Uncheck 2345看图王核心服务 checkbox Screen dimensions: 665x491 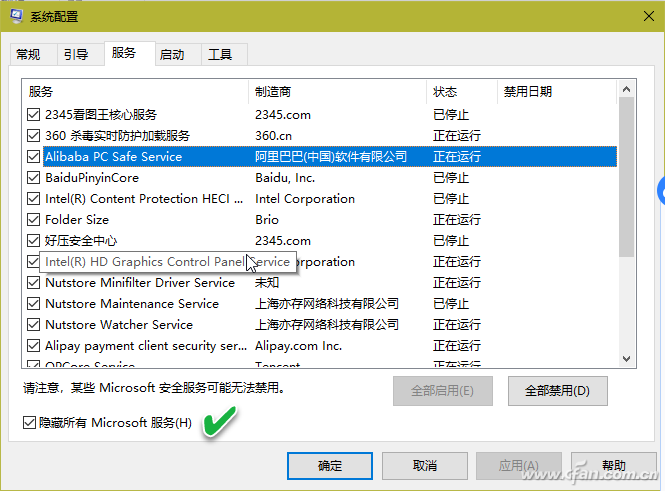click(x=34, y=114)
